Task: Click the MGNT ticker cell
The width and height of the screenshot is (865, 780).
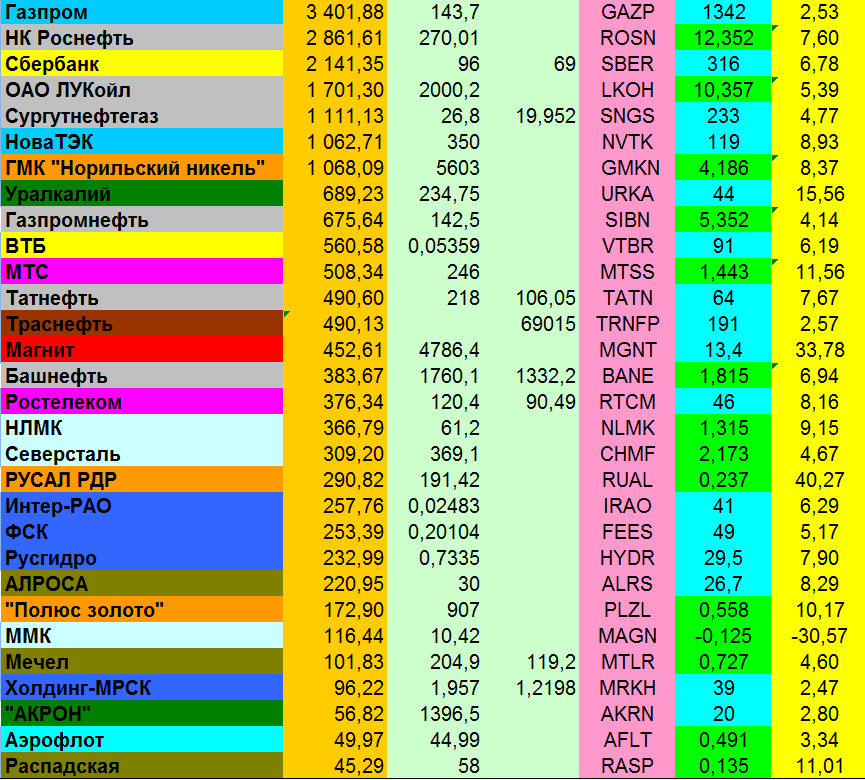Action: (627, 350)
